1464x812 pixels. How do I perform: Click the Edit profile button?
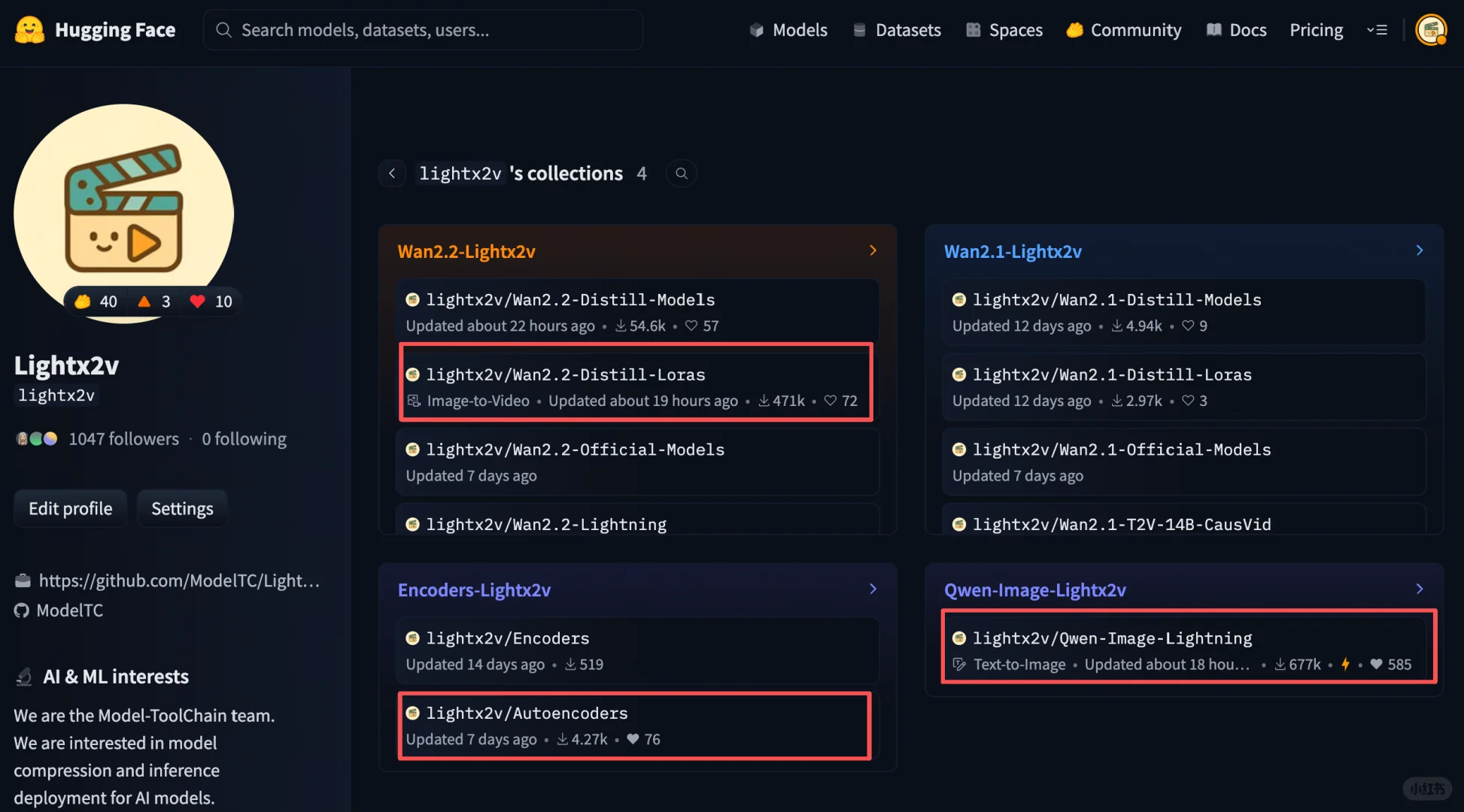click(71, 508)
